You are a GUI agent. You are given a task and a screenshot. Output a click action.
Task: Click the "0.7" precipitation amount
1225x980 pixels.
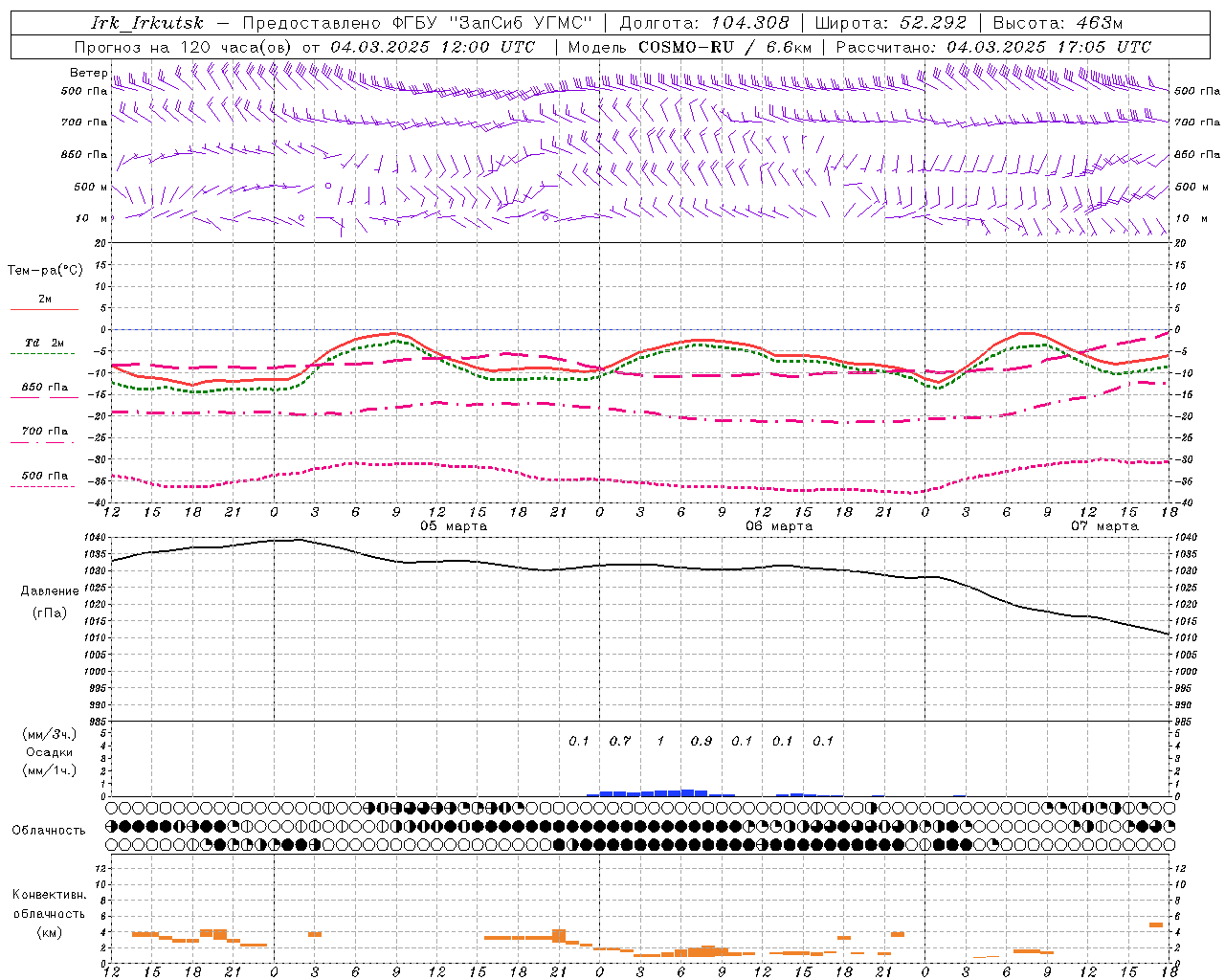pos(620,741)
